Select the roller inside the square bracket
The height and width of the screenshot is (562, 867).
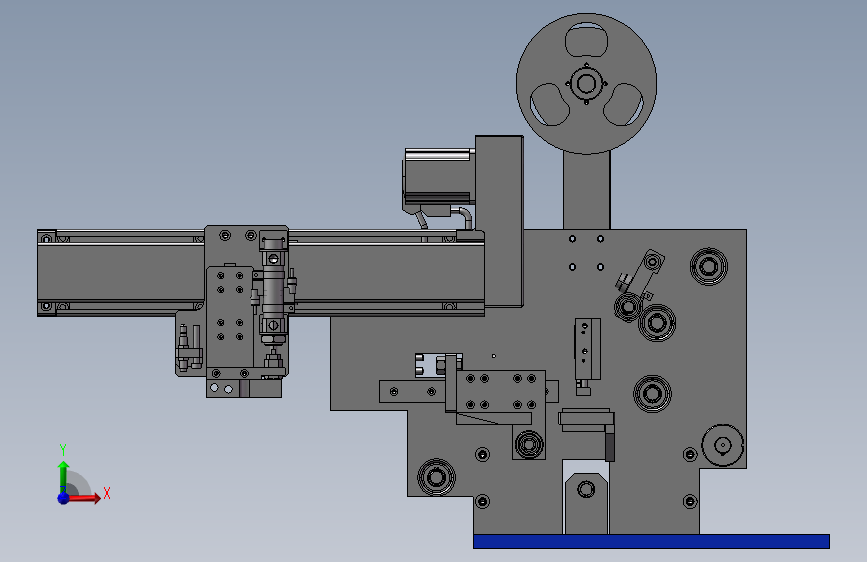pyautogui.click(x=529, y=444)
